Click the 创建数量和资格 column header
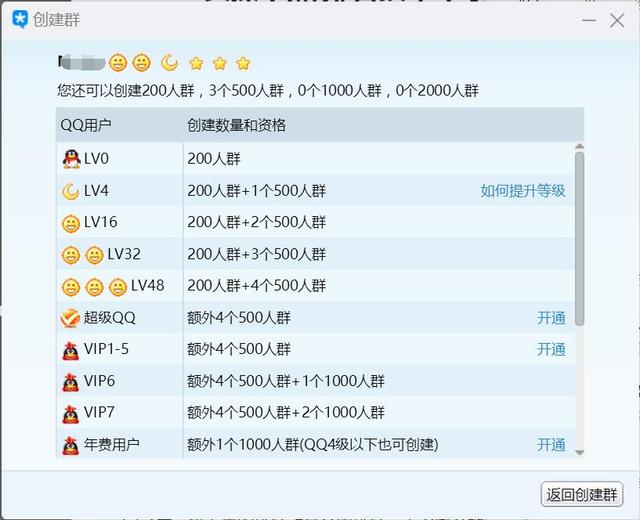 coord(236,125)
